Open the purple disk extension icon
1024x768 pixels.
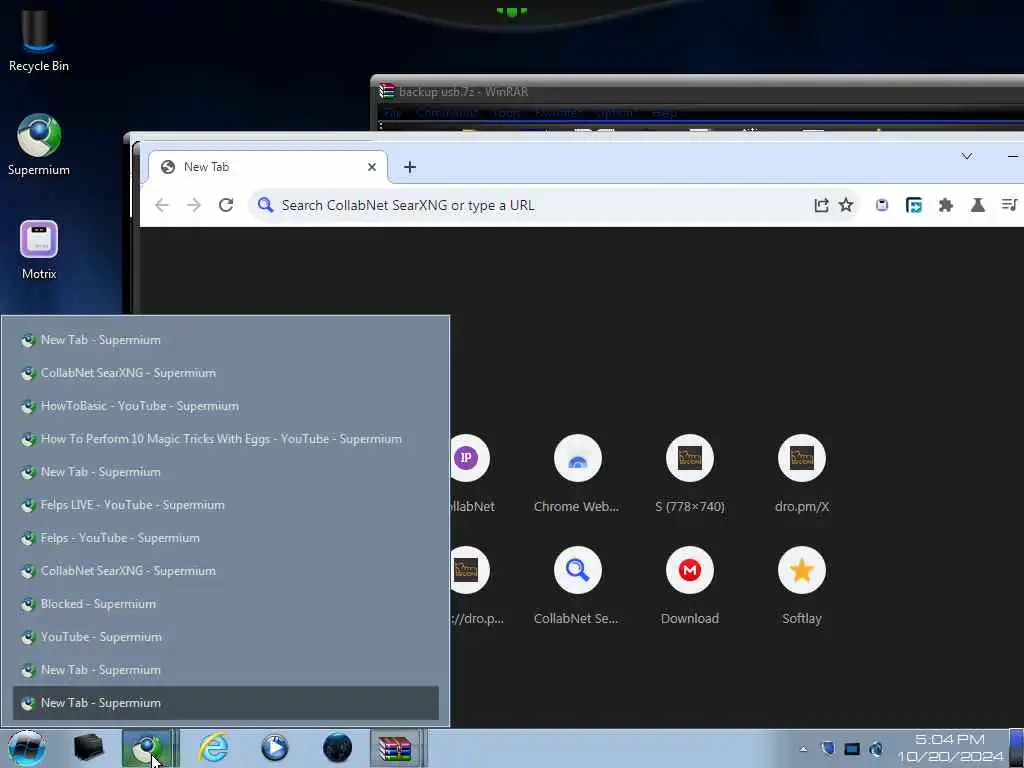click(x=882, y=205)
